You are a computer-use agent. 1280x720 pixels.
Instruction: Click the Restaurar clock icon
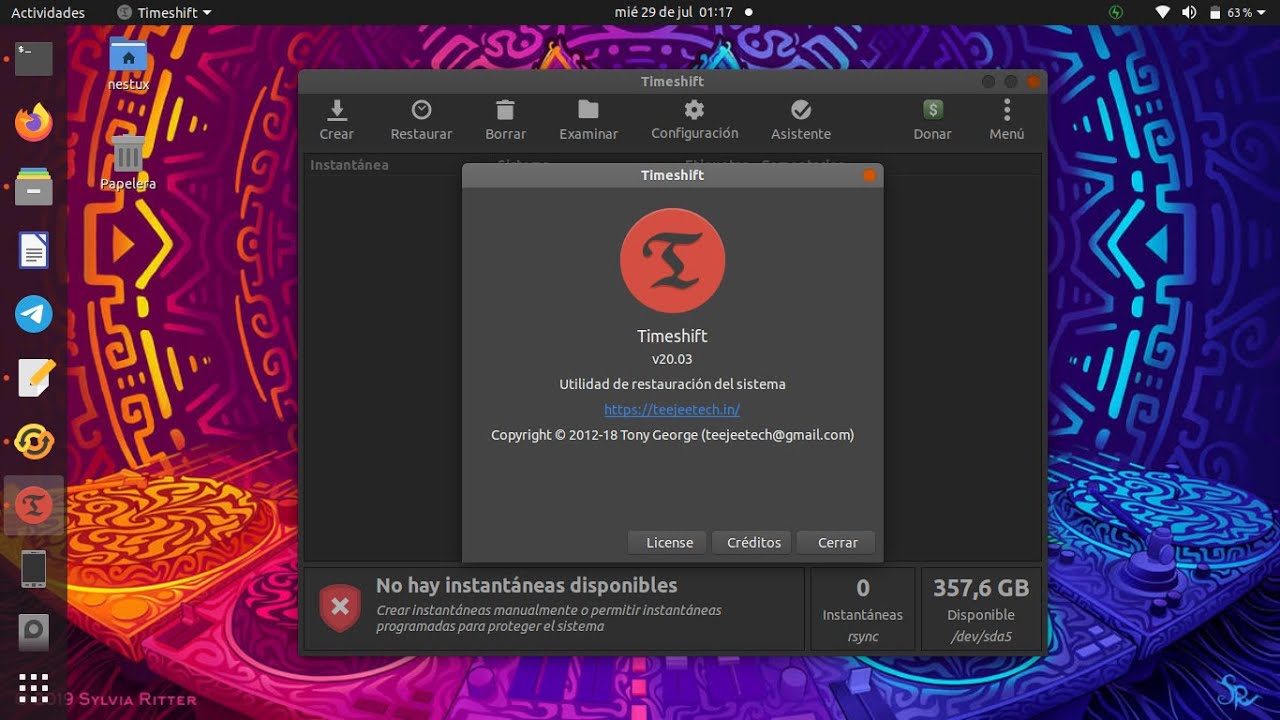tap(421, 109)
